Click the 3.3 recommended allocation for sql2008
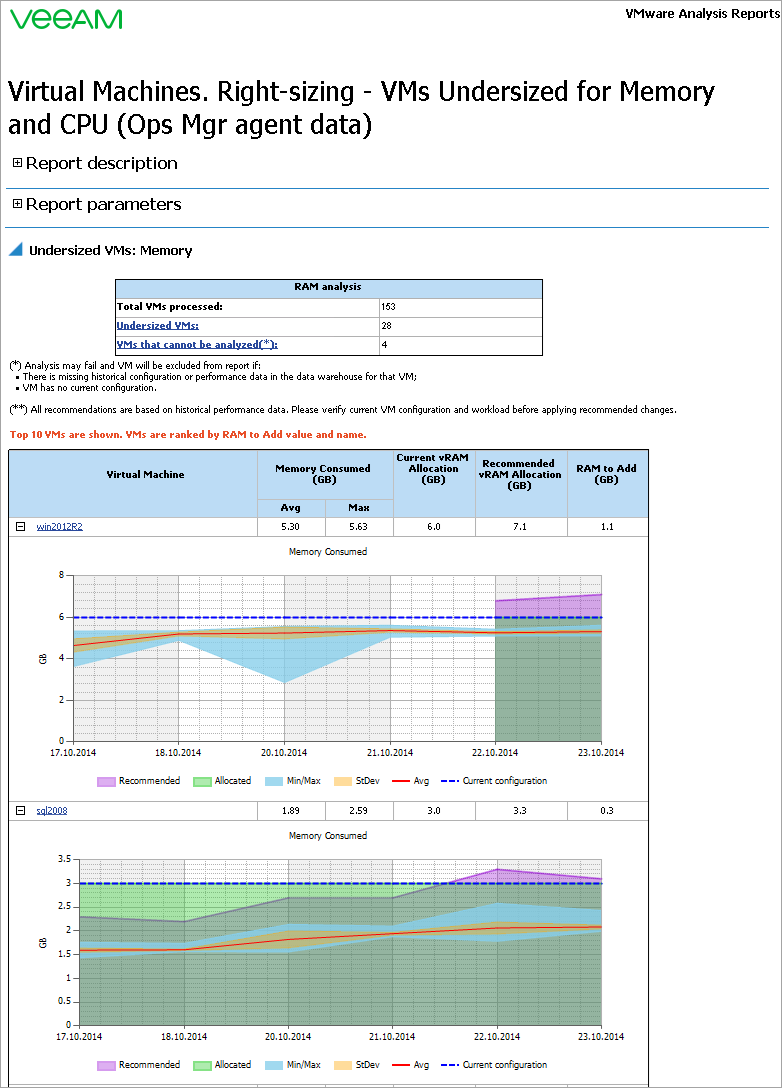 click(x=521, y=810)
